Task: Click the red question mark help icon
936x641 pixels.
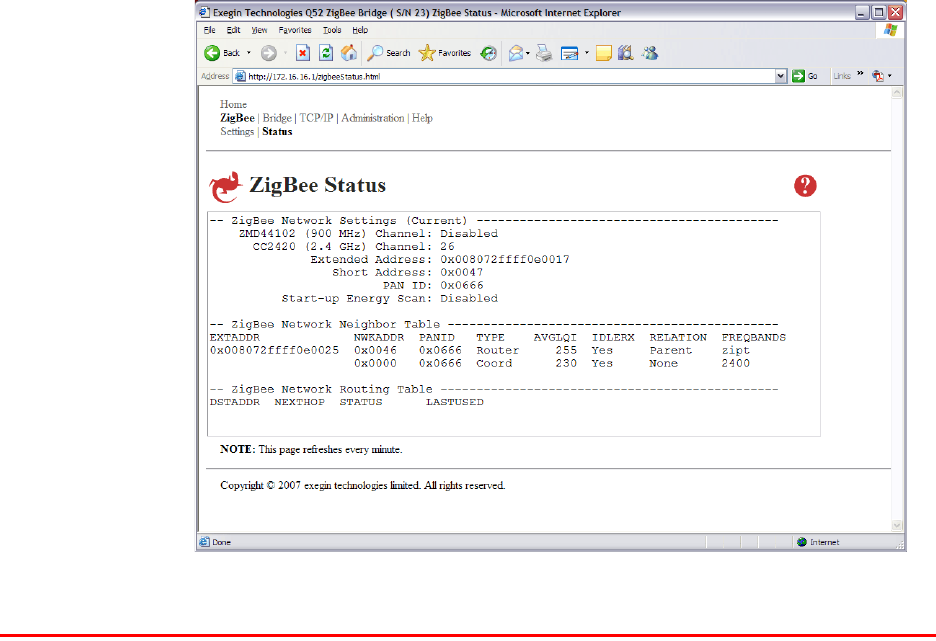Action: pyautogui.click(x=805, y=186)
